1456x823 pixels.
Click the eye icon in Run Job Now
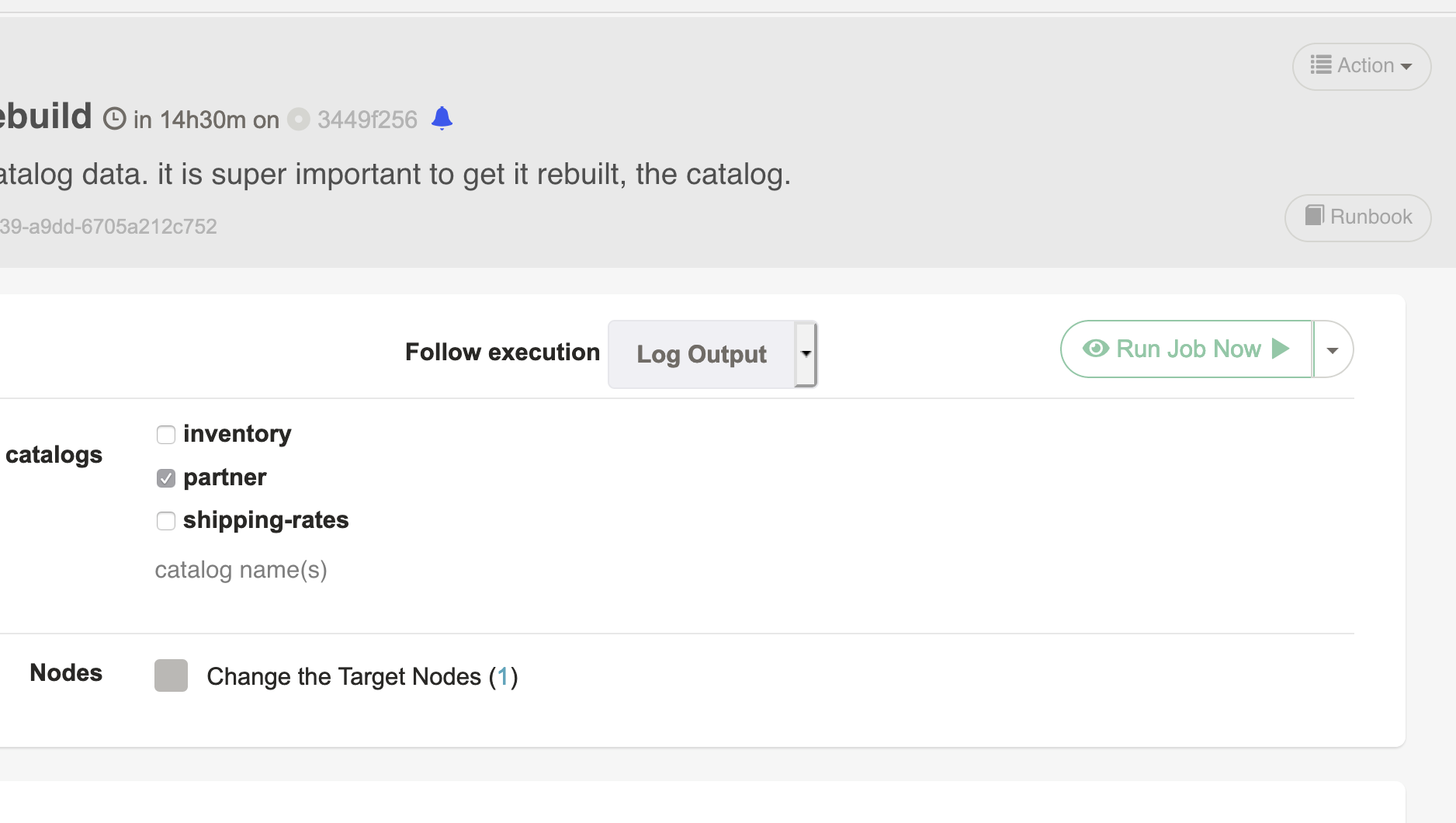(1096, 349)
